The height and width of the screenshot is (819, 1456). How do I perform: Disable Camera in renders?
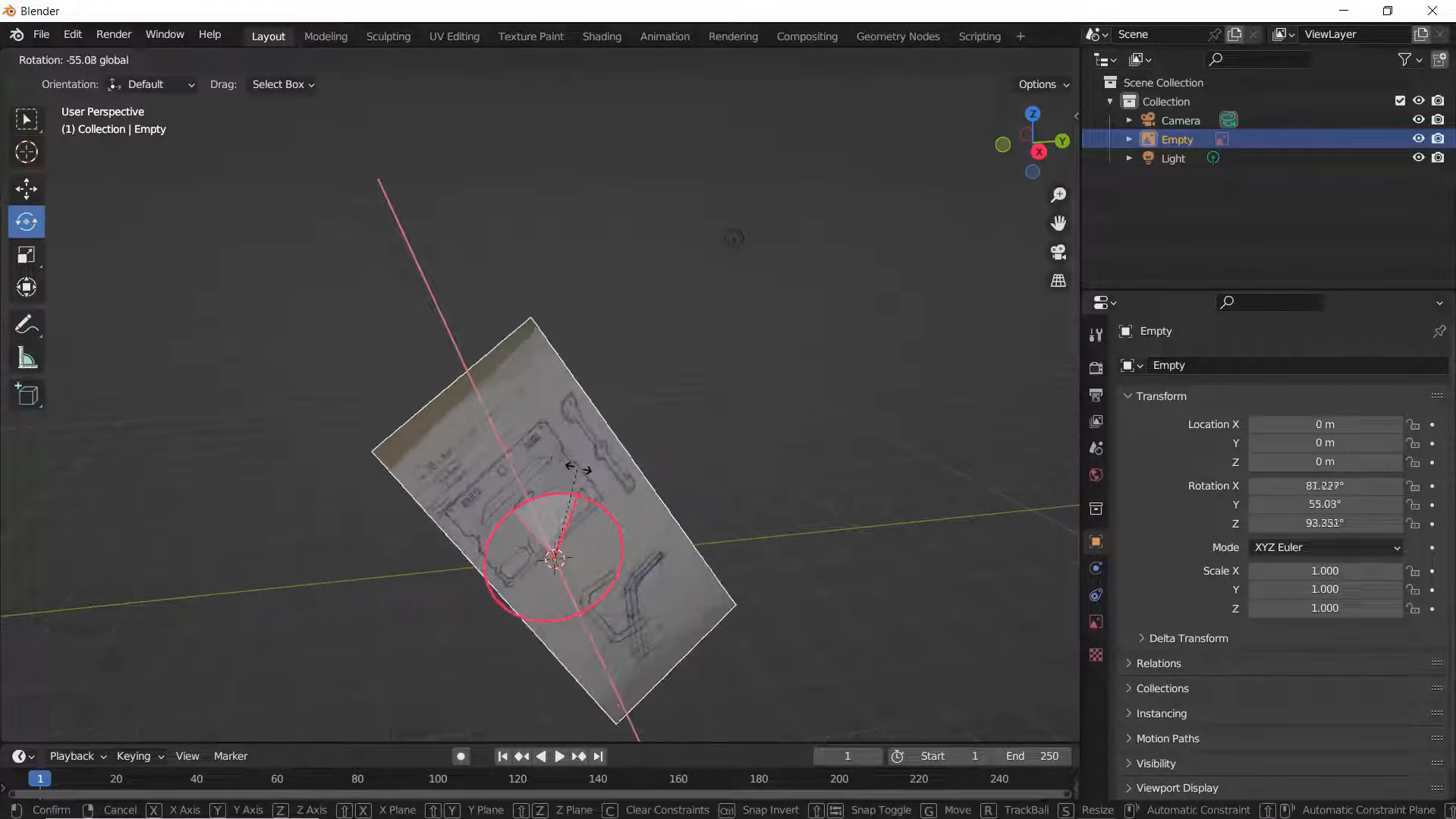pos(1438,120)
